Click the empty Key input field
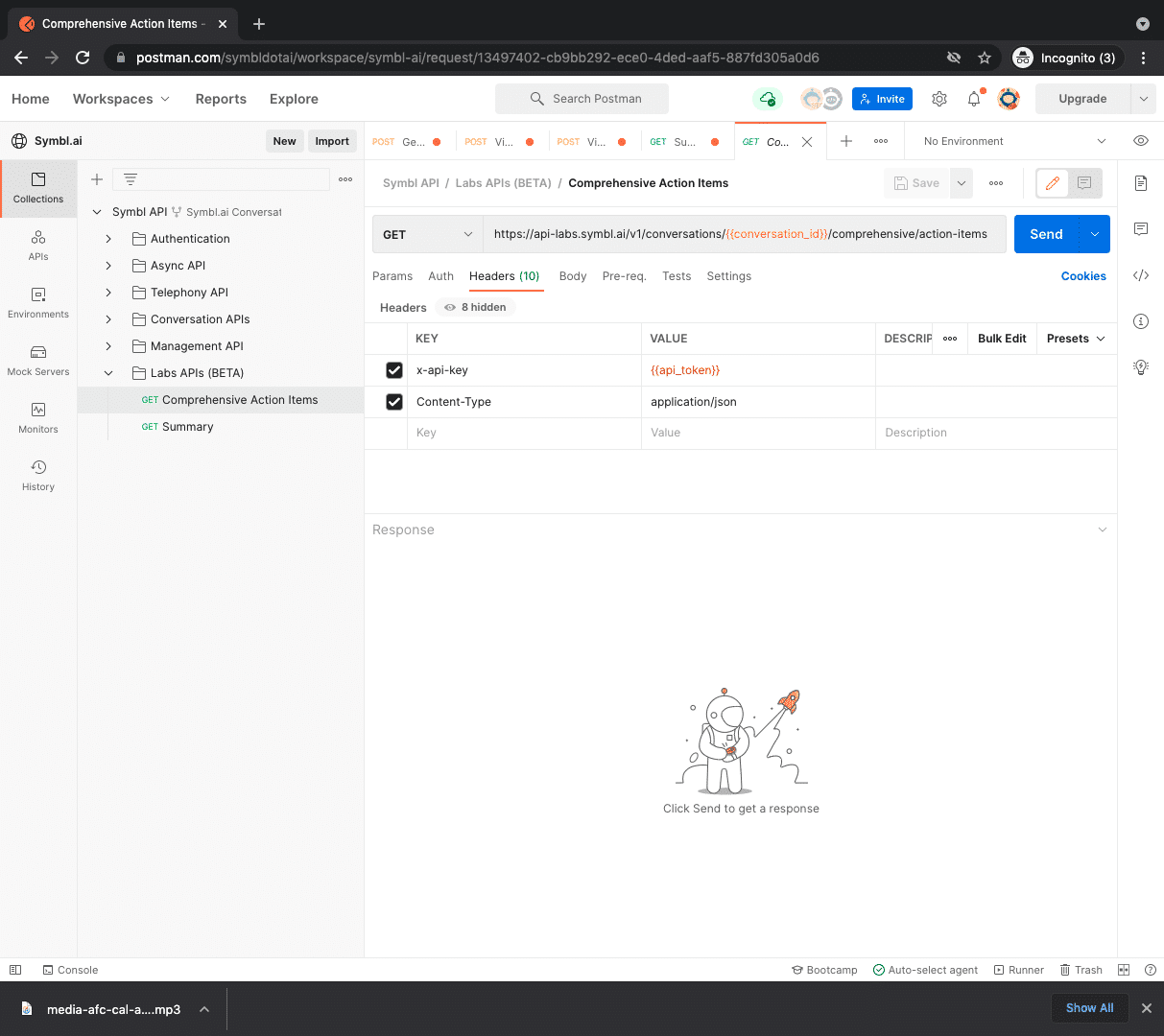Image resolution: width=1164 pixels, height=1036 pixels. click(523, 433)
